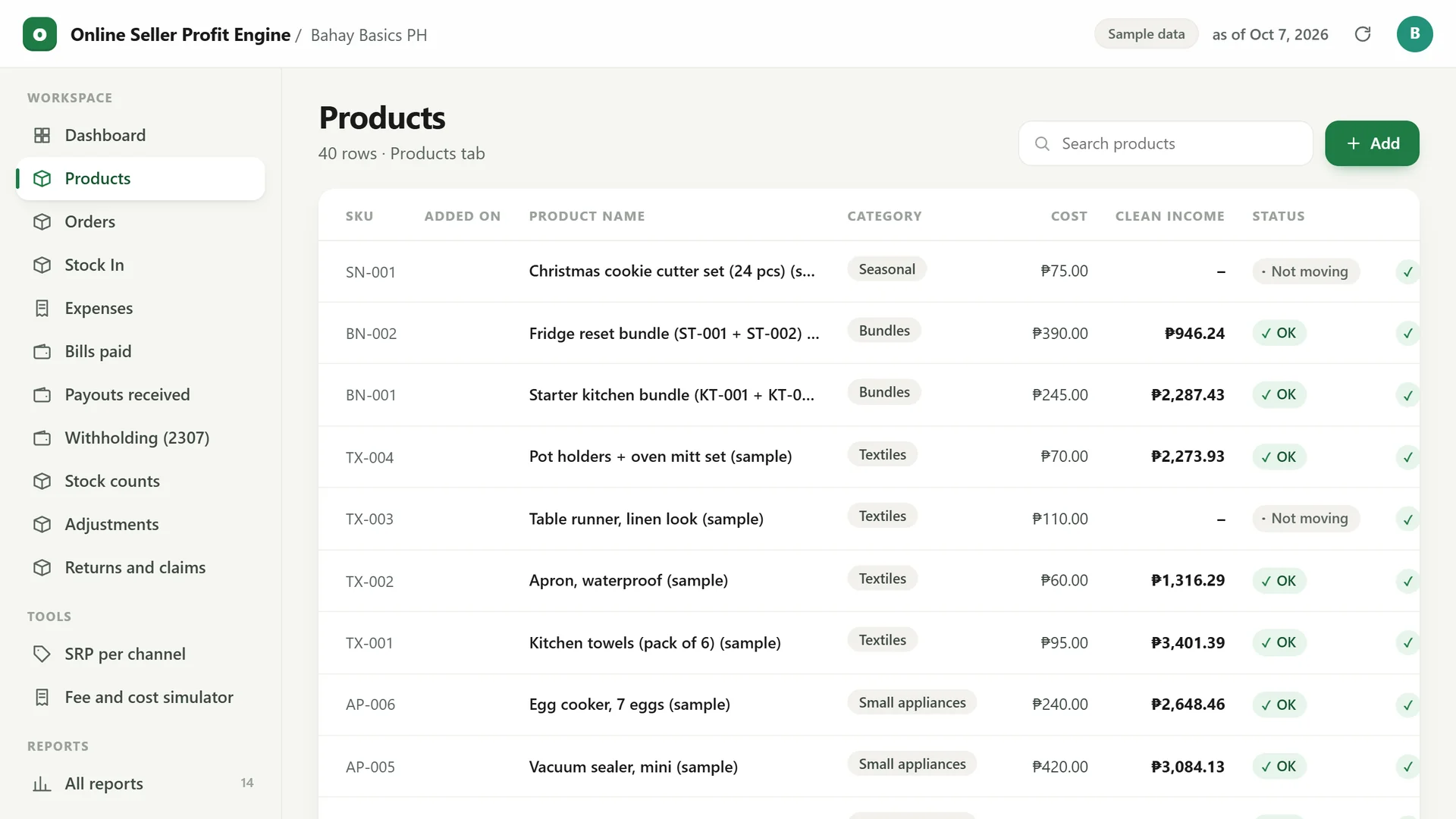The image size is (1456, 819).
Task: Click the checkmark icon for TX-001 row
Action: tap(1407, 643)
